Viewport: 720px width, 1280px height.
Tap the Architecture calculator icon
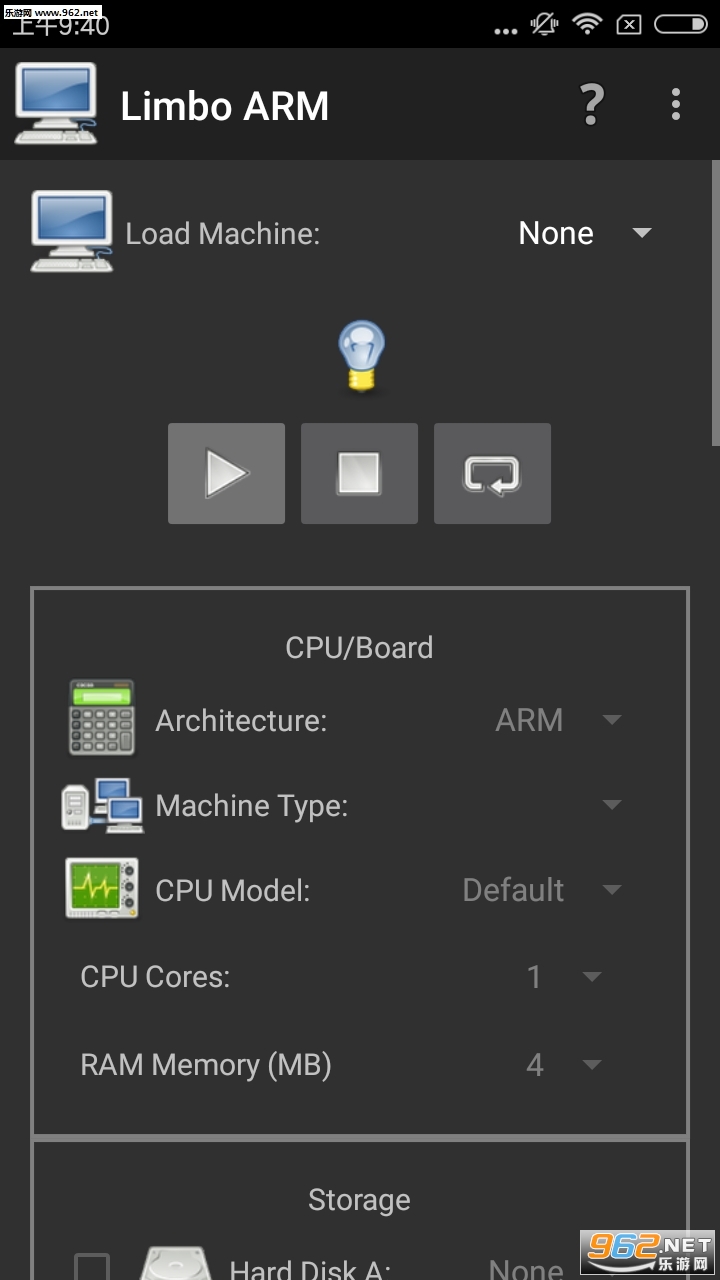(101, 719)
